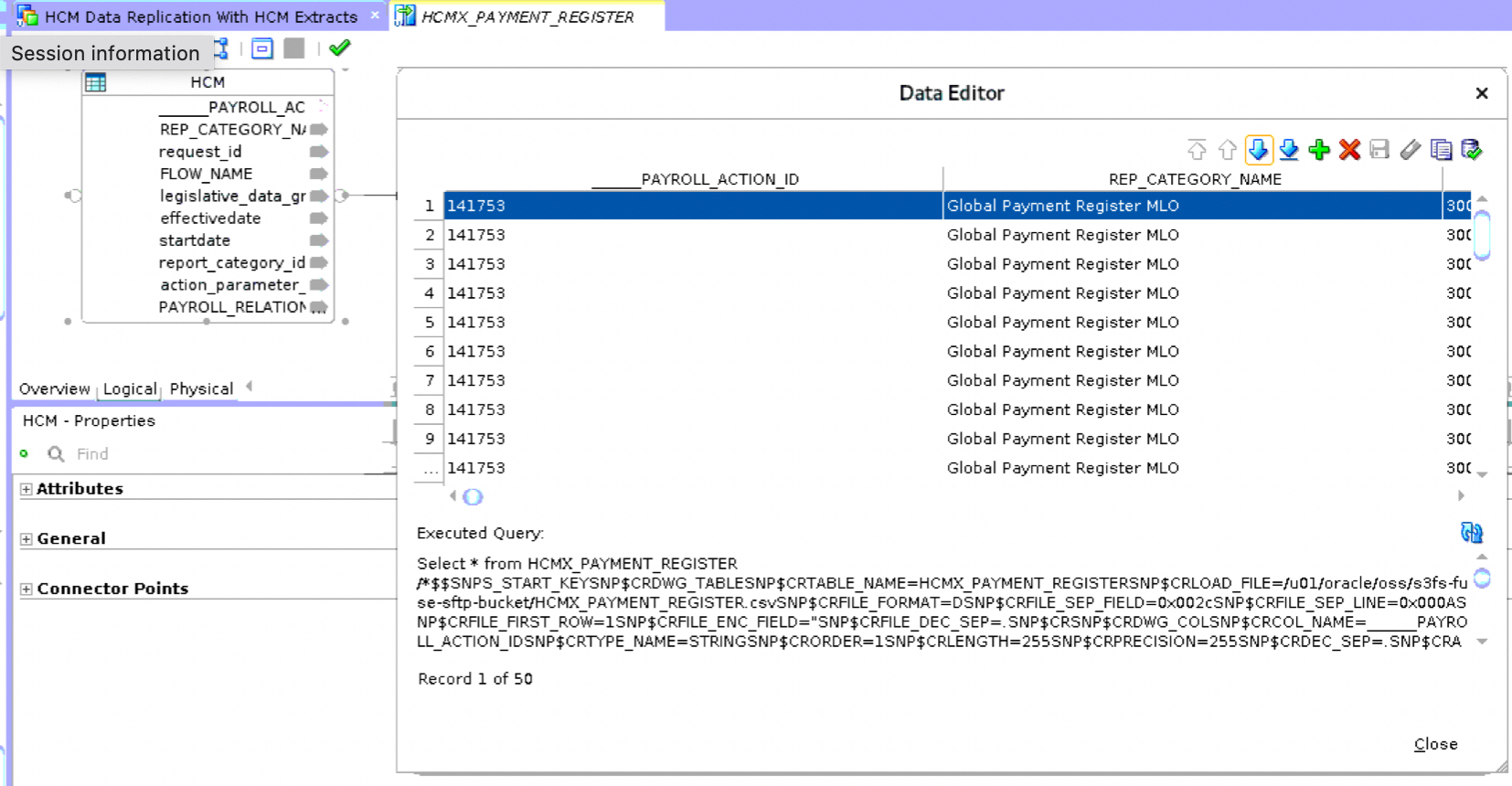Click the refresh query icon
The width and height of the screenshot is (1512, 786).
[1471, 533]
